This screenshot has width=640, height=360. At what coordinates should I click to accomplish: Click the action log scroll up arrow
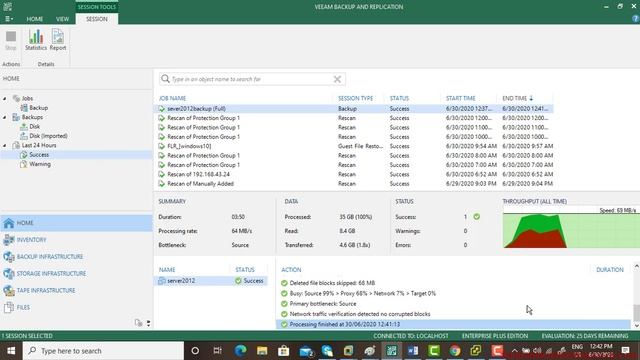click(636, 266)
